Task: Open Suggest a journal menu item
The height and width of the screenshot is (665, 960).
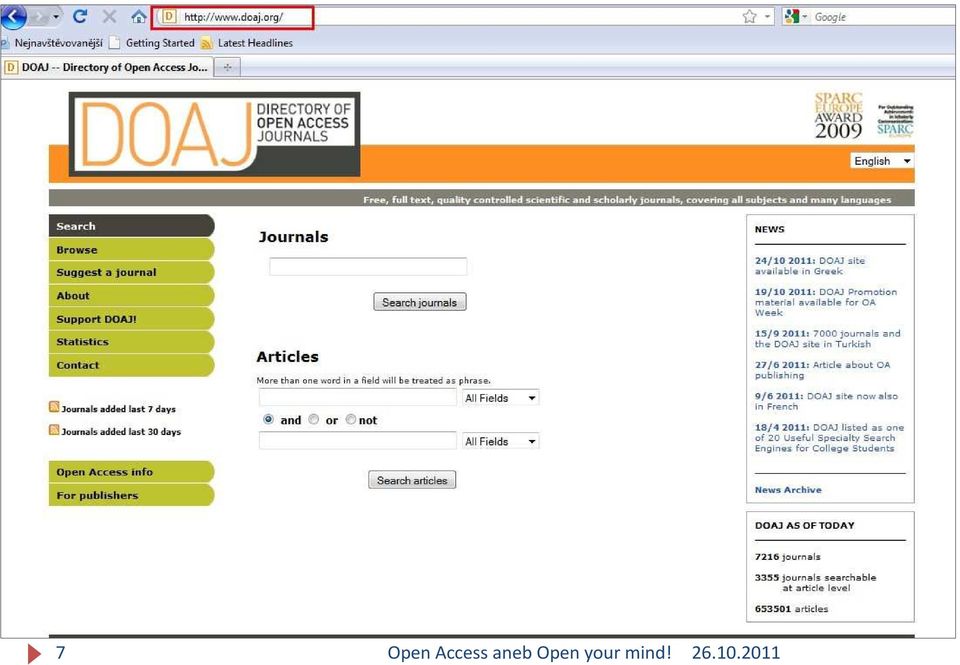Action: coord(132,272)
